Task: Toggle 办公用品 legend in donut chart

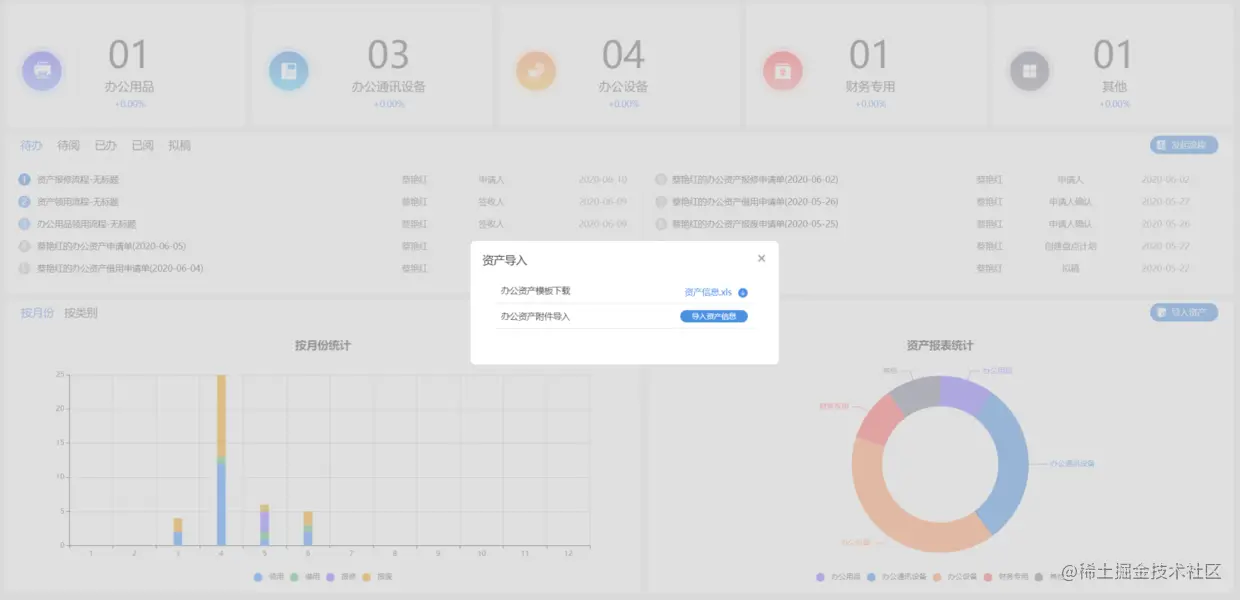Action: [x=836, y=577]
